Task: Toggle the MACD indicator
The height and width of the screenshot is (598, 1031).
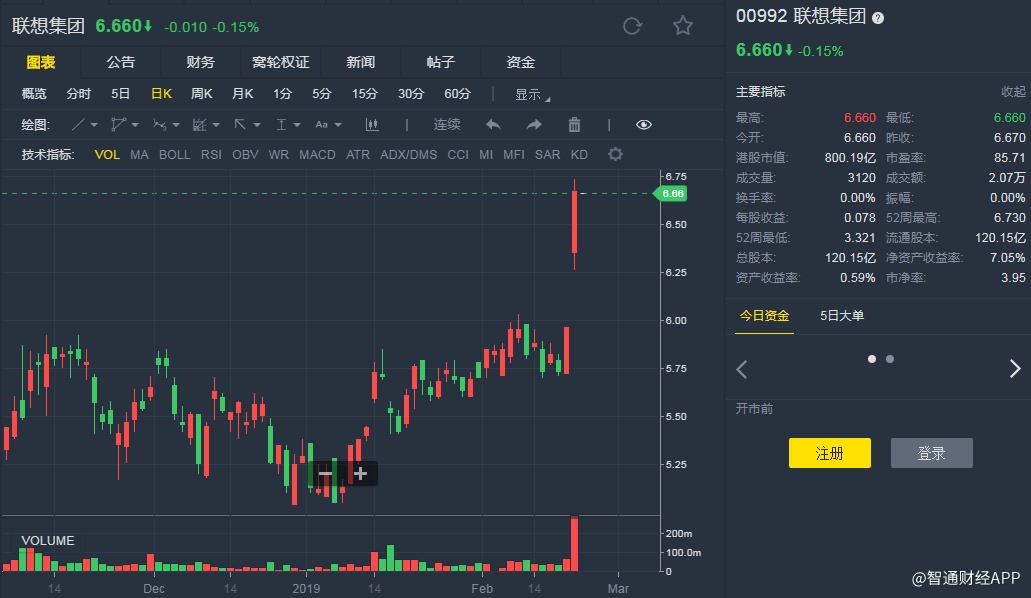Action: point(317,155)
